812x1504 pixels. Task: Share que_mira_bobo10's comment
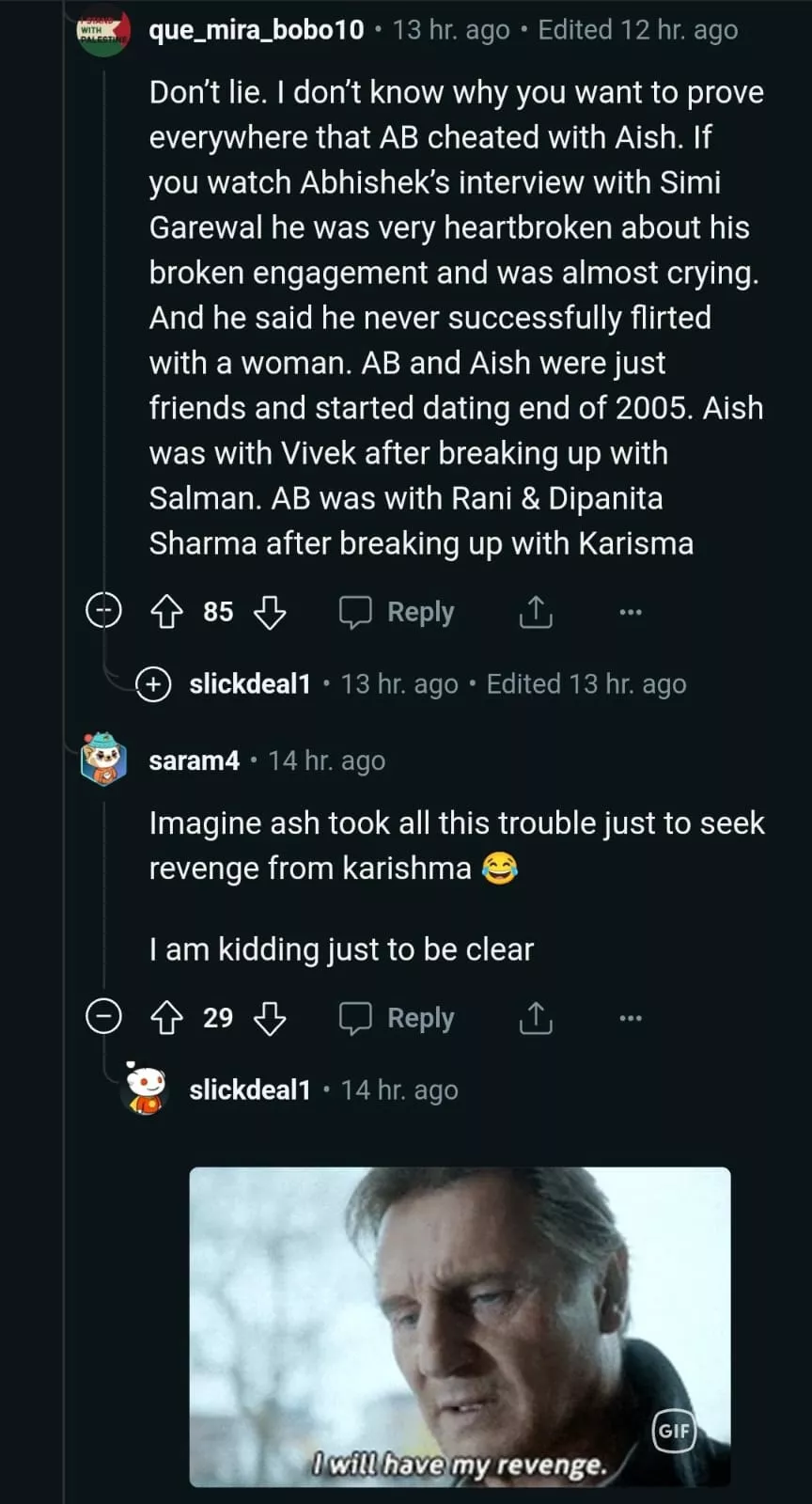click(536, 612)
